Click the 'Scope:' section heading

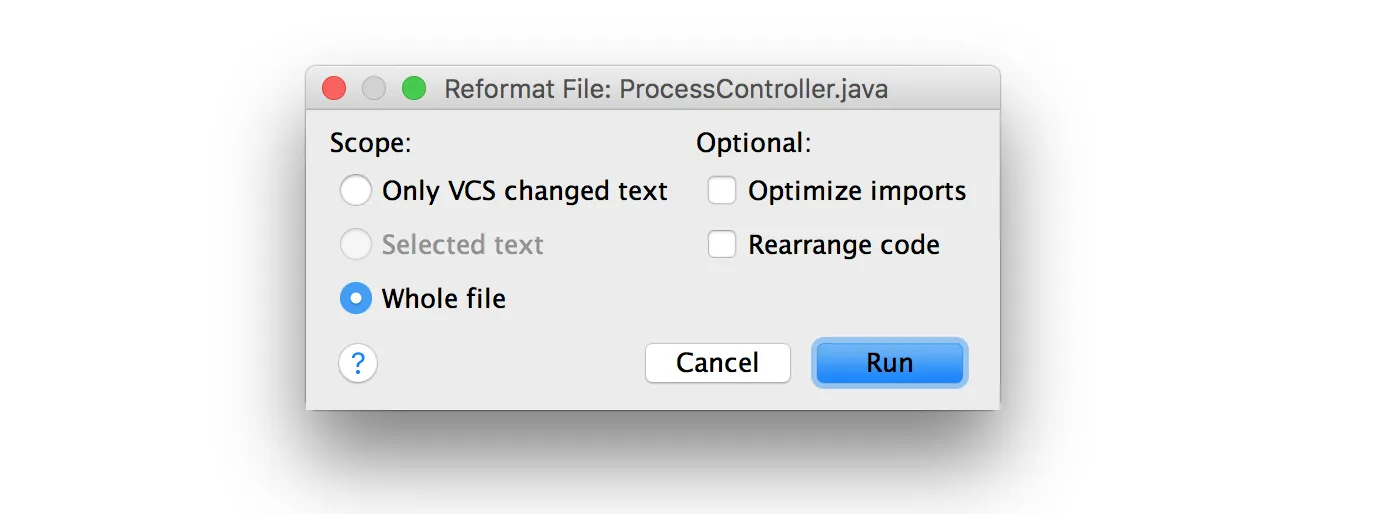coord(371,143)
